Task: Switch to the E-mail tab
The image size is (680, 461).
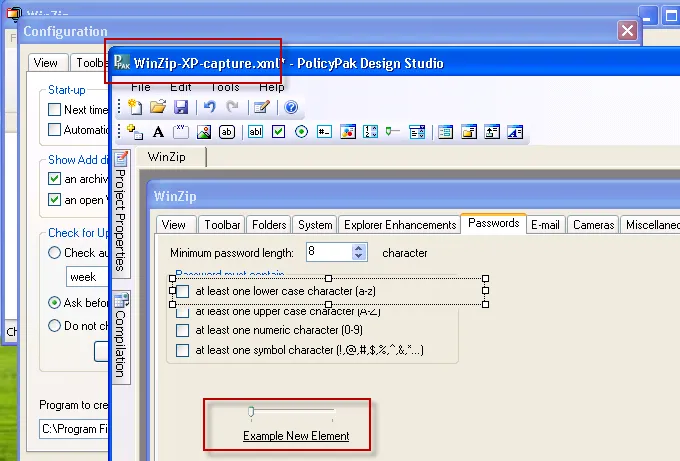Action: (x=546, y=225)
